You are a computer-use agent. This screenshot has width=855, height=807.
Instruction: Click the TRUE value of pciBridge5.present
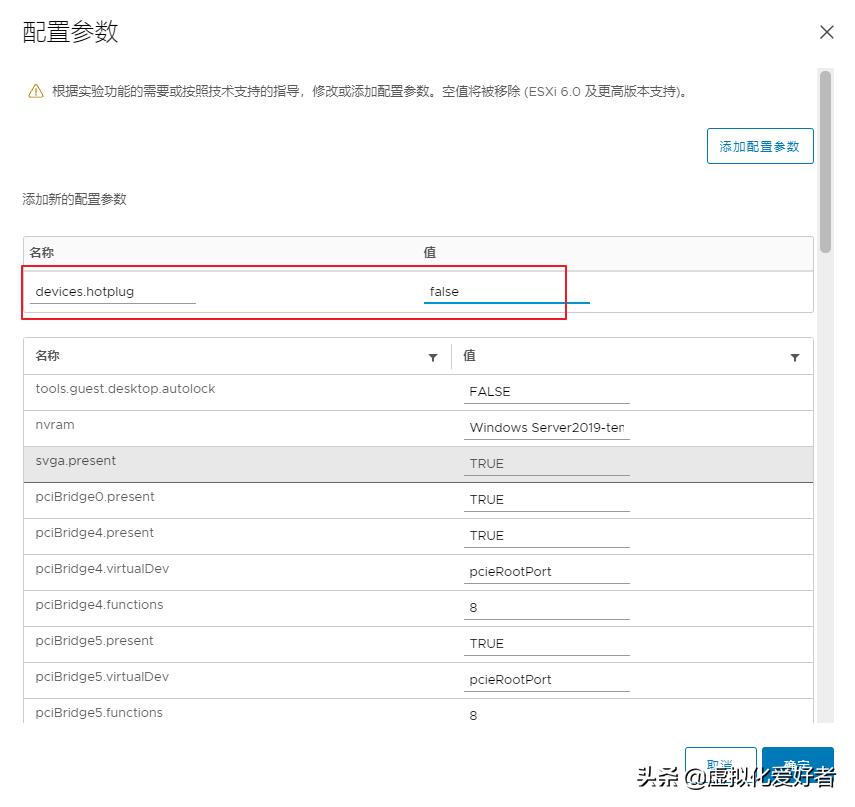pyautogui.click(x=545, y=643)
